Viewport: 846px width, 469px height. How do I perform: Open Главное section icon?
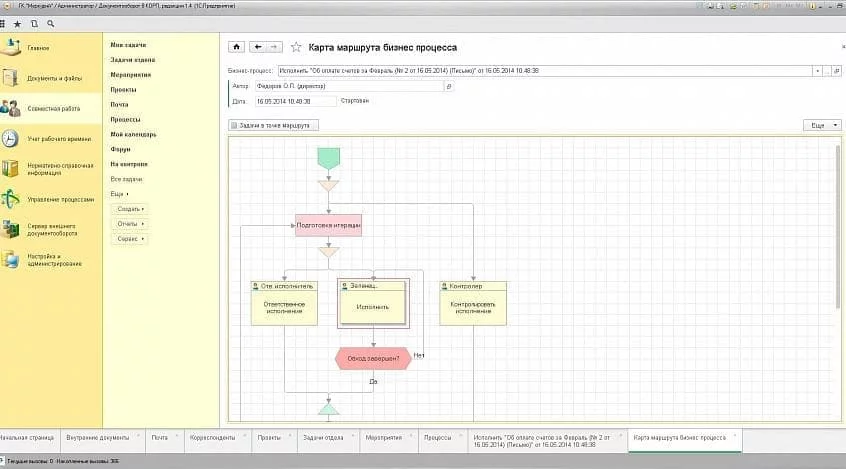10,47
